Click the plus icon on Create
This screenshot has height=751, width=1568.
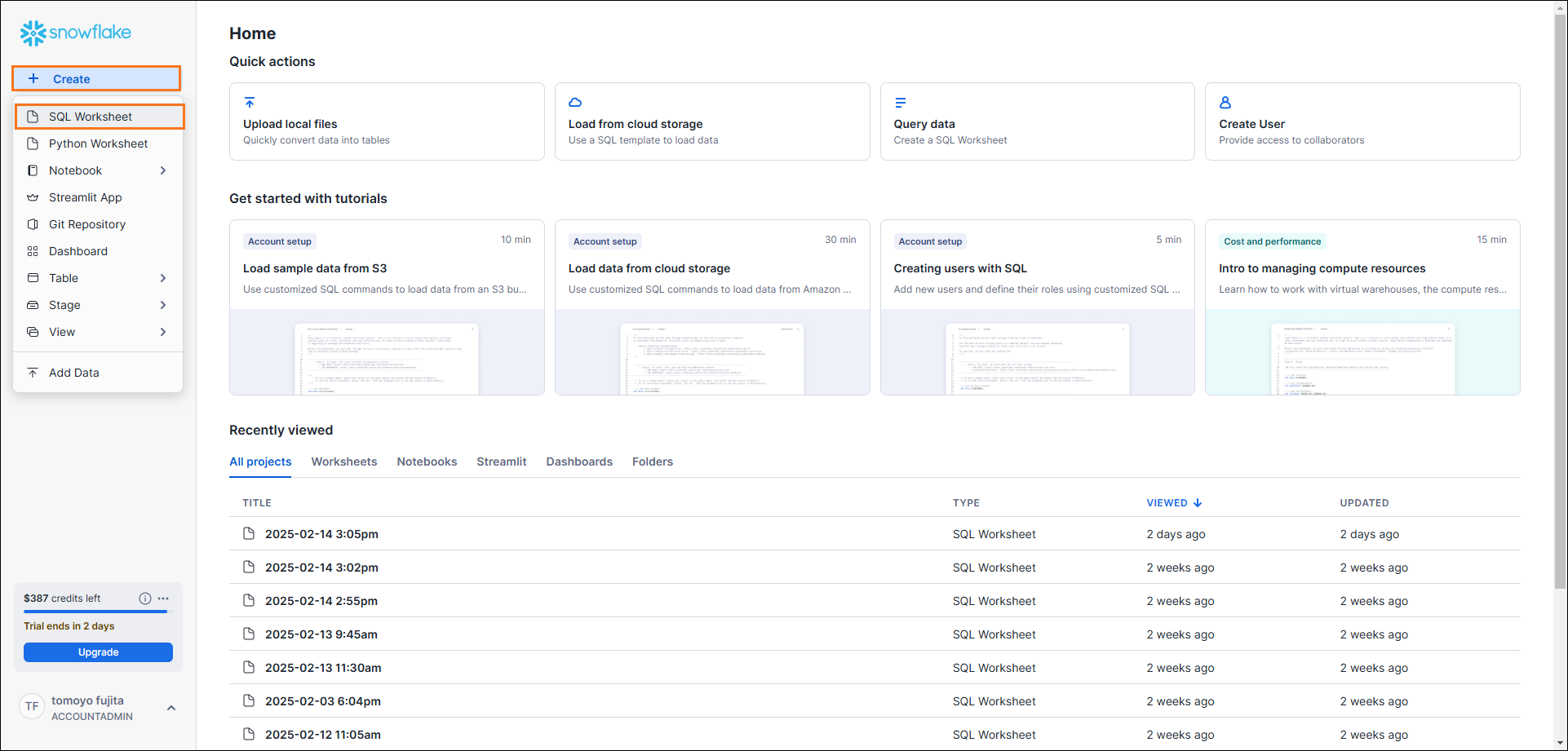[33, 79]
